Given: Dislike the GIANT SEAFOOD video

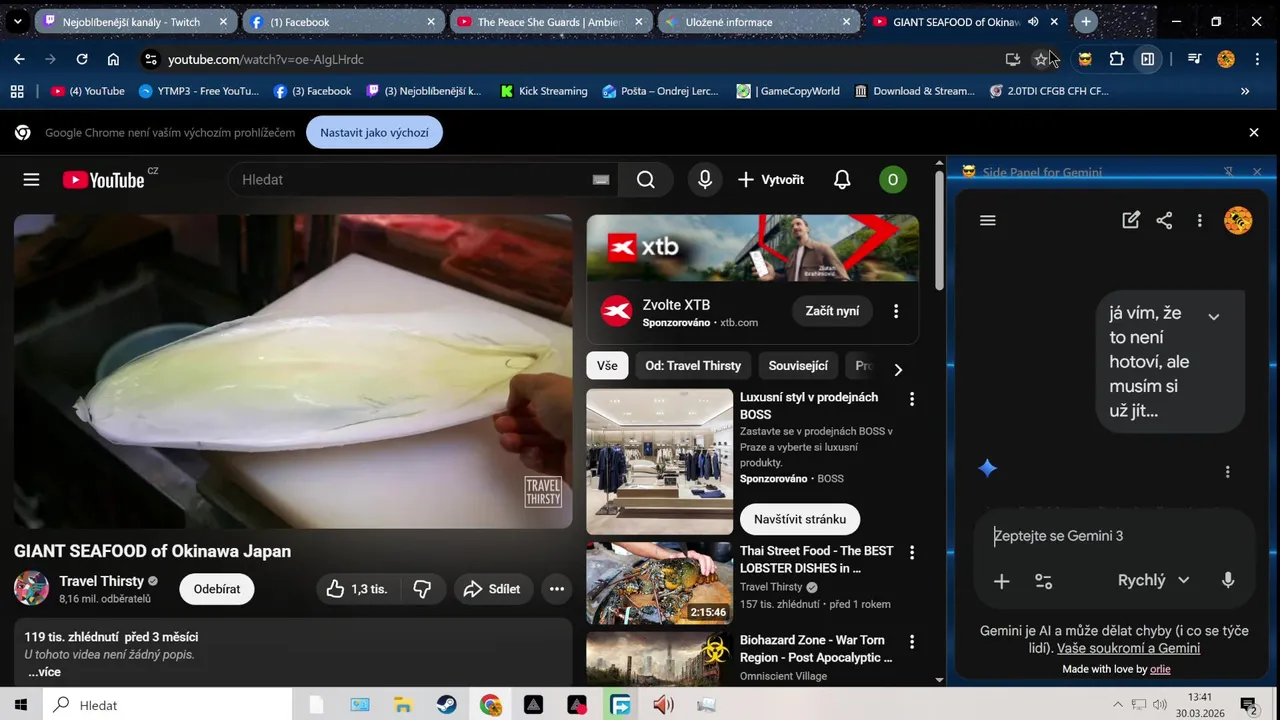Looking at the screenshot, I should [x=423, y=589].
